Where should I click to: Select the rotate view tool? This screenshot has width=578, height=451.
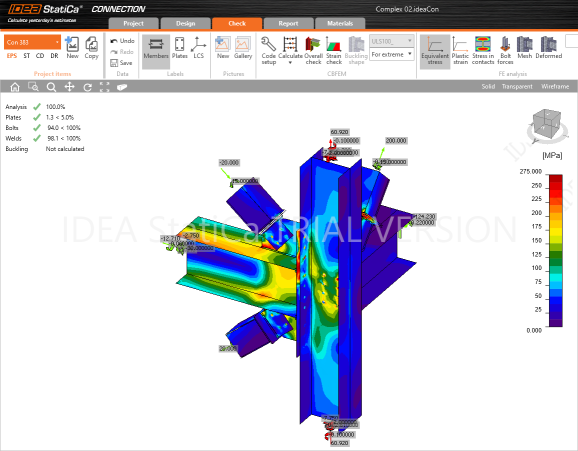tap(87, 87)
